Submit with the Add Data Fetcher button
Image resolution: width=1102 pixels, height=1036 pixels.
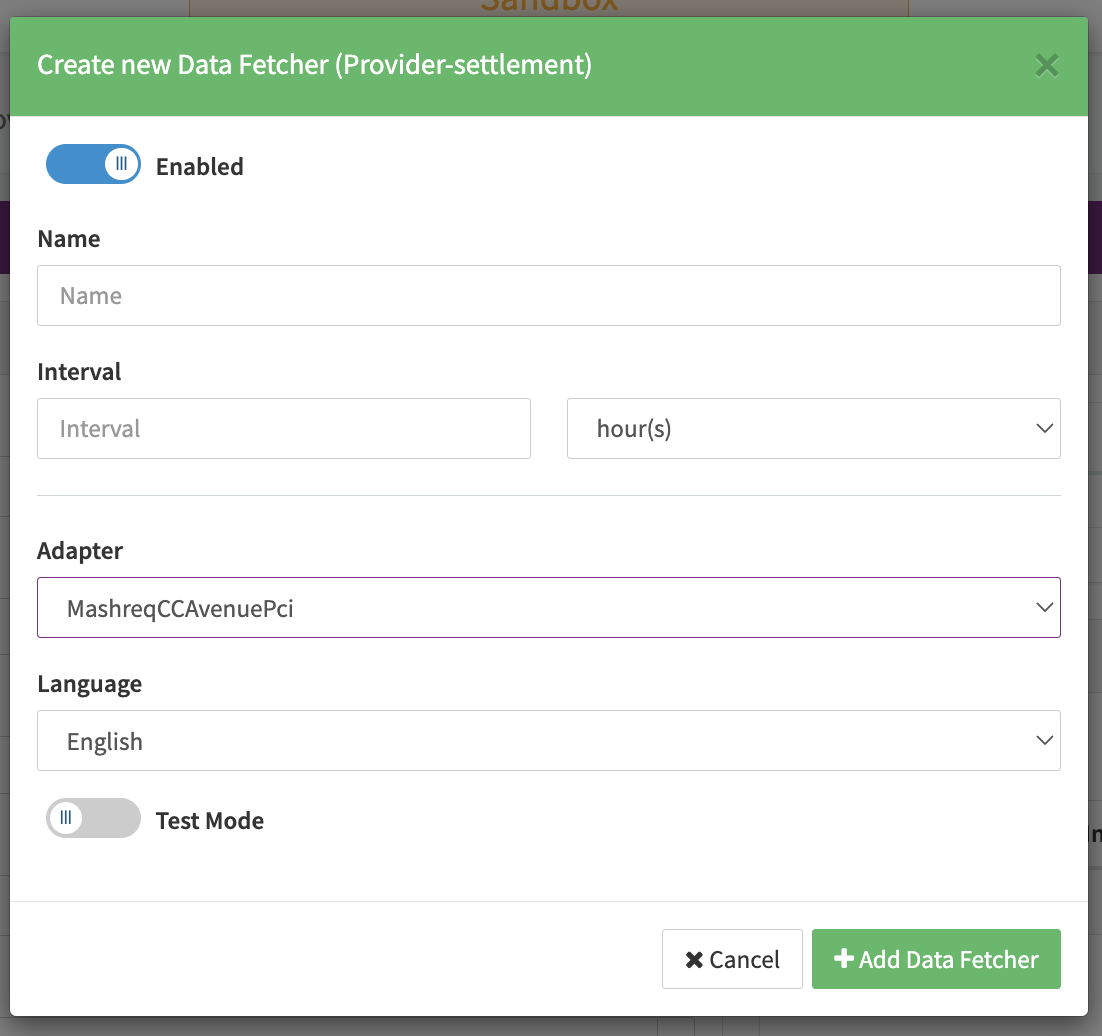pos(936,959)
